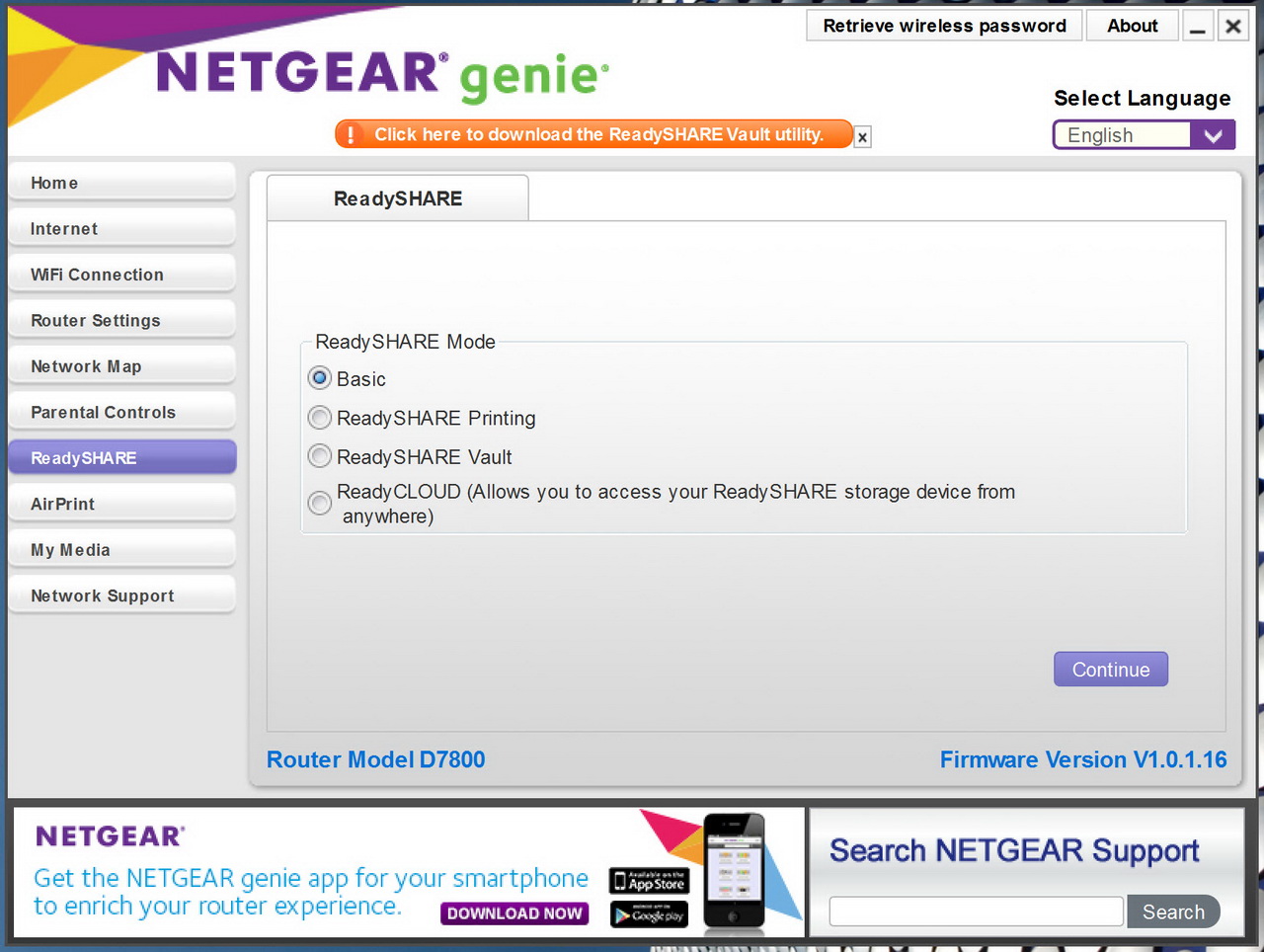This screenshot has height=952, width=1264.
Task: Click the Router Model D7800 text
Action: [x=376, y=759]
